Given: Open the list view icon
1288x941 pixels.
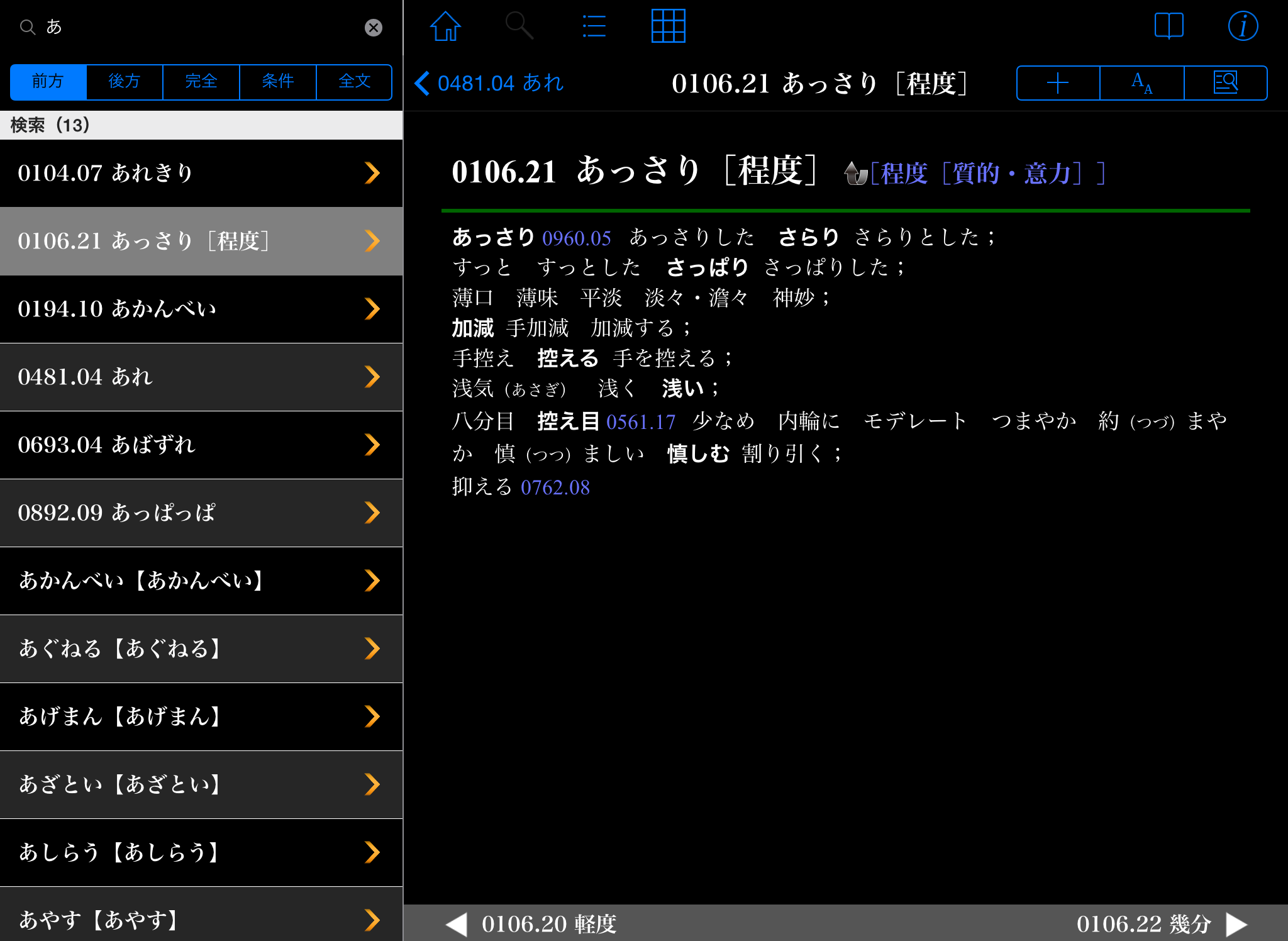Looking at the screenshot, I should [x=593, y=26].
